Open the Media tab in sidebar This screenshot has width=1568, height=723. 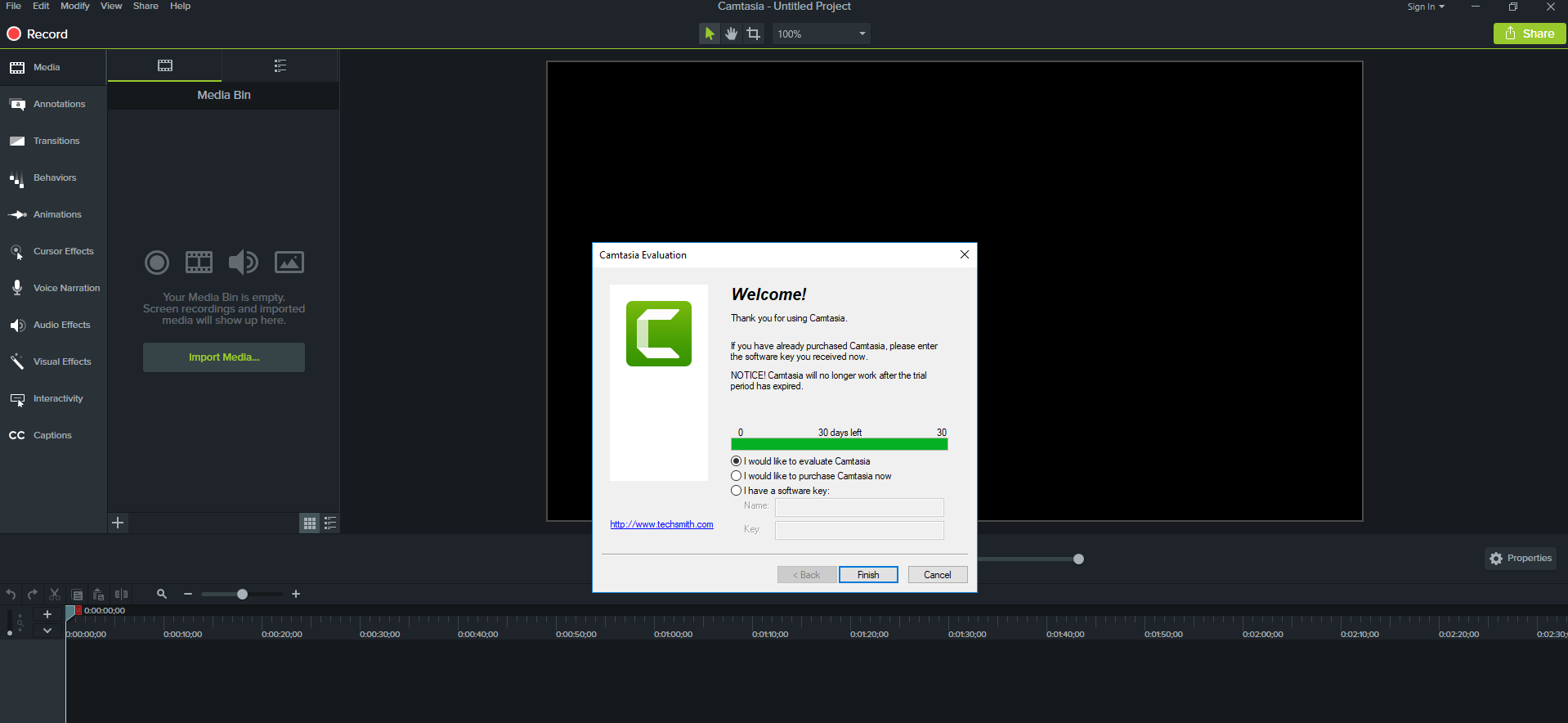53,67
